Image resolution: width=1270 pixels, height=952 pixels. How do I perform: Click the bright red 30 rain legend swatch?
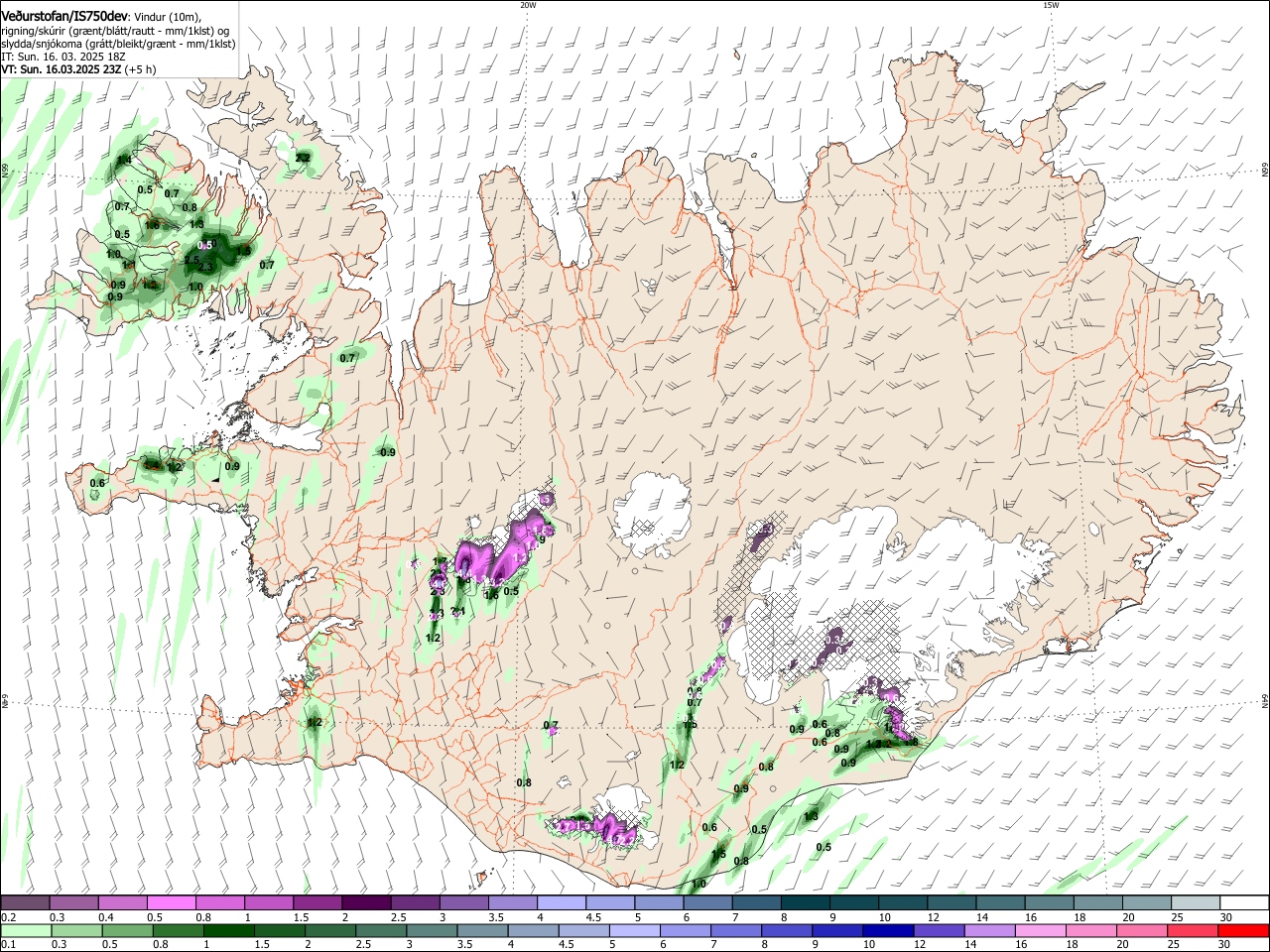[1244, 930]
